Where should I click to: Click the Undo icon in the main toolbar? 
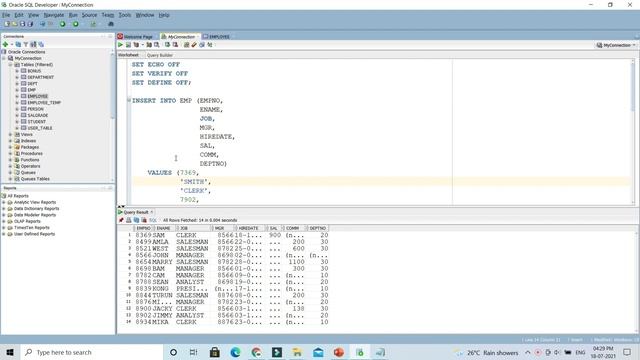(42, 24)
